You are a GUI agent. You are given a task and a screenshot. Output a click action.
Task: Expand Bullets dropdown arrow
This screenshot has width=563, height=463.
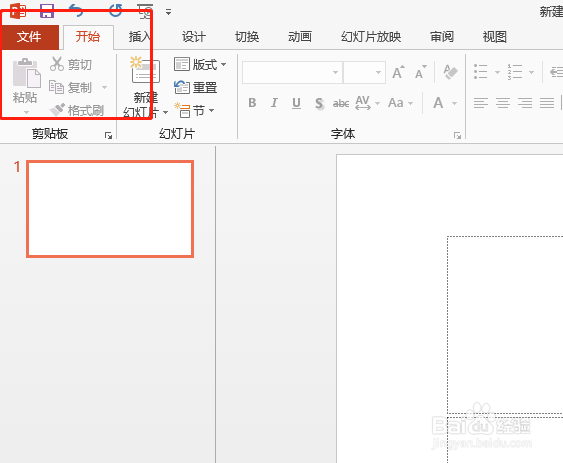pos(497,72)
